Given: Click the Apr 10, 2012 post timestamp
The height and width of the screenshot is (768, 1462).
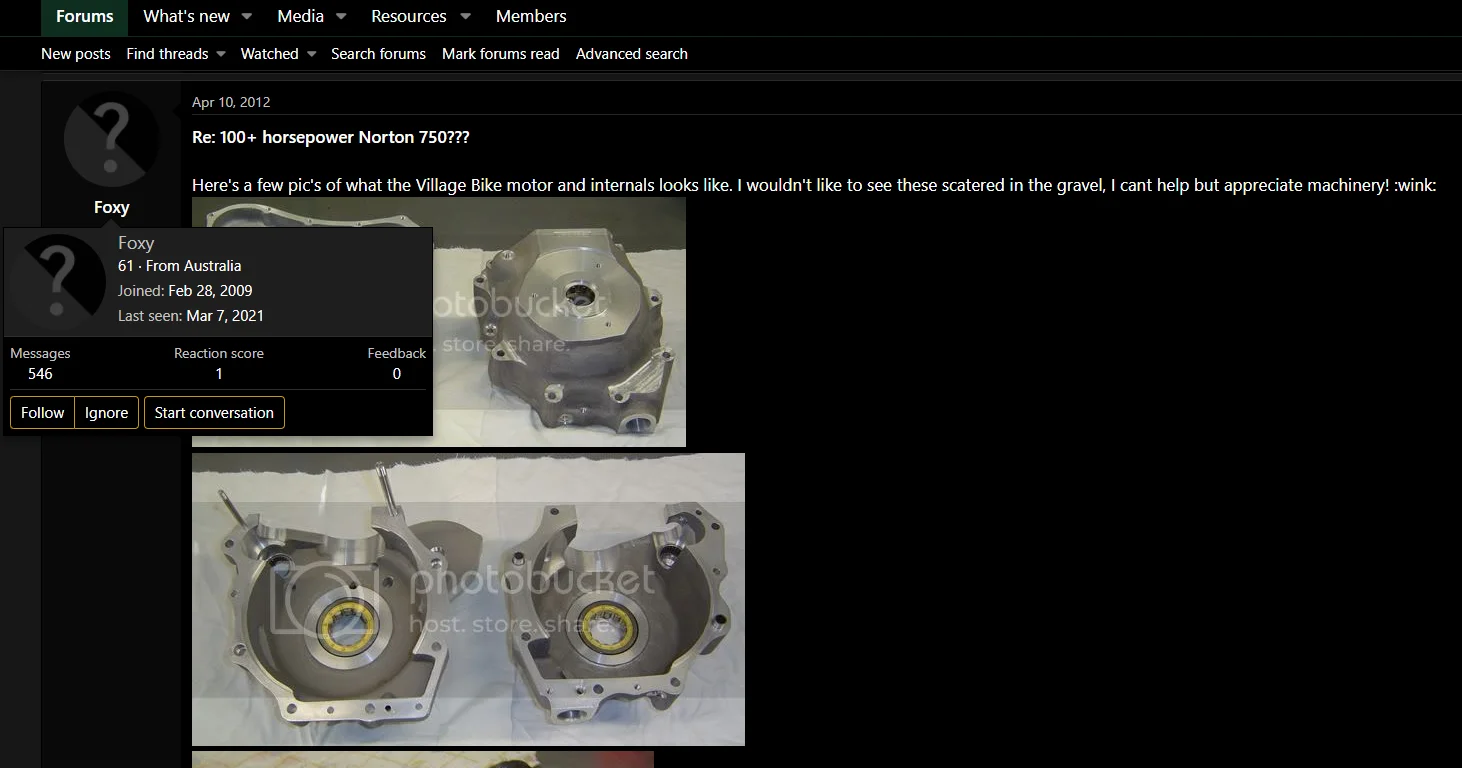Looking at the screenshot, I should click(231, 101).
